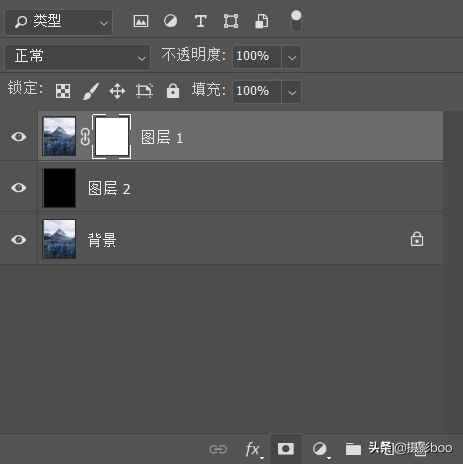This screenshot has width=463, height=464.
Task: Open the 类型 filter kind dropdown
Action: (x=59, y=22)
